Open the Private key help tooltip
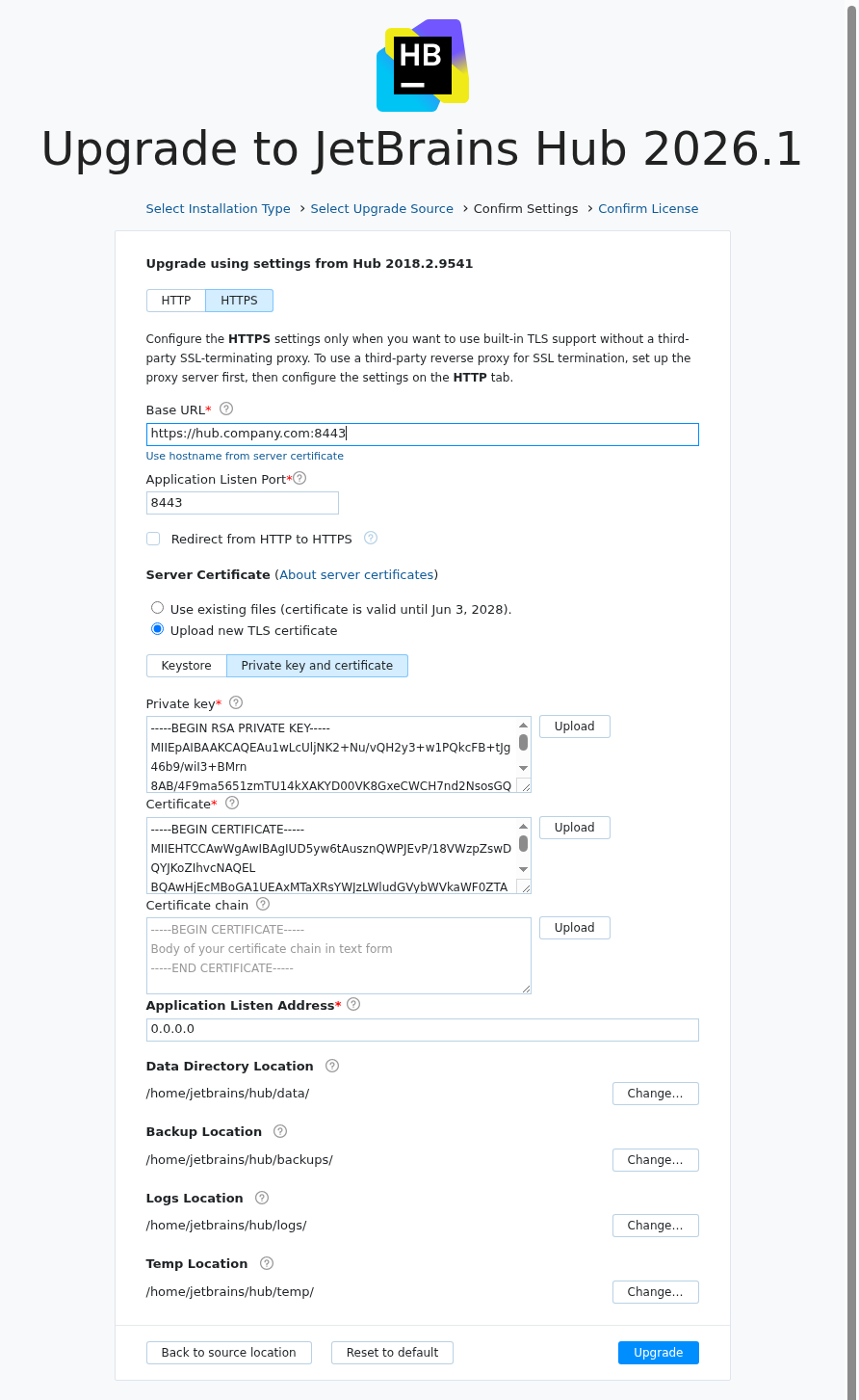This screenshot has width=859, height=1400. (x=236, y=702)
